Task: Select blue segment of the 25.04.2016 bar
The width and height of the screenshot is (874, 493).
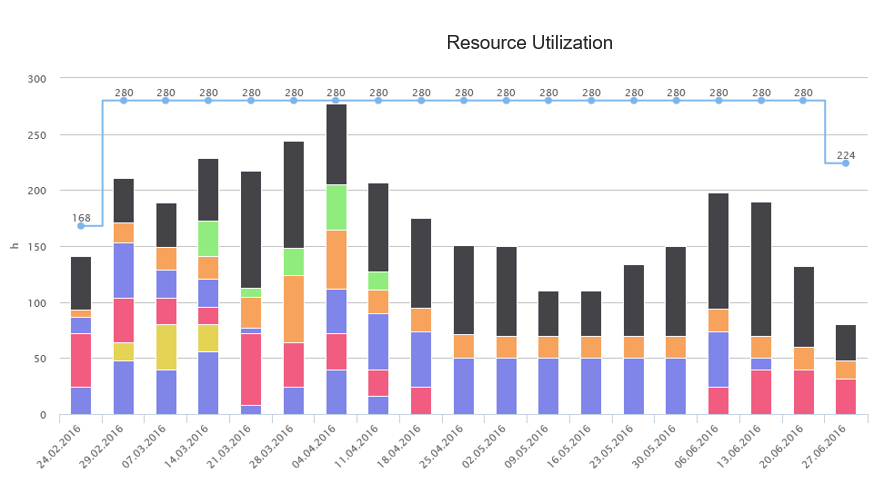Action: pyautogui.click(x=464, y=386)
